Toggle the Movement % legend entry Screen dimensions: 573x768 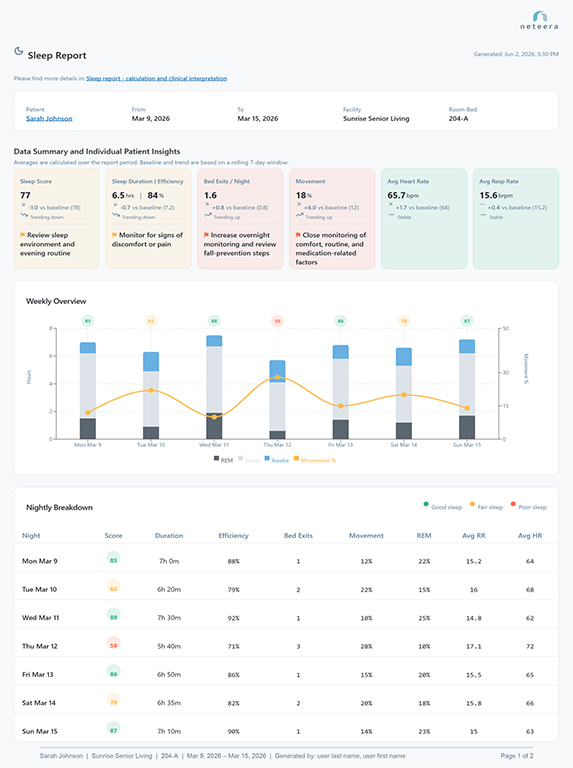[315, 460]
